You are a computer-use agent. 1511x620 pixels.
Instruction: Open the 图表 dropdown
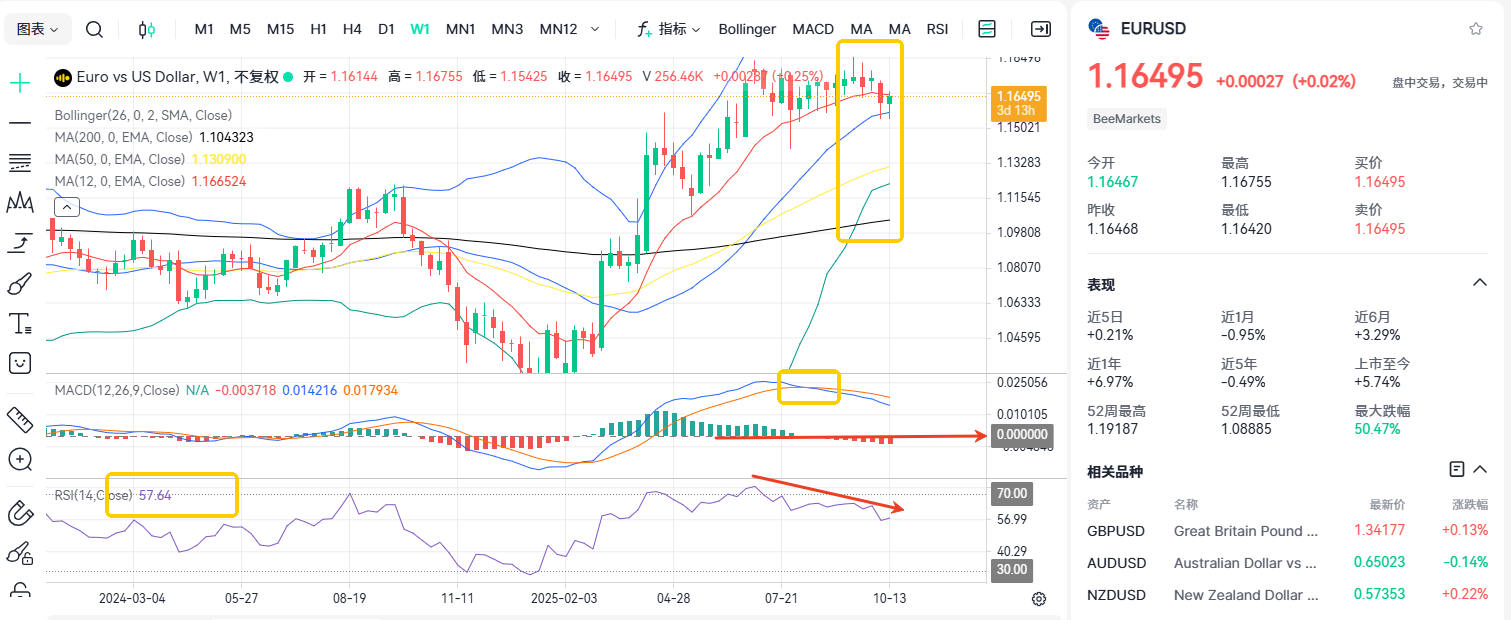39,29
